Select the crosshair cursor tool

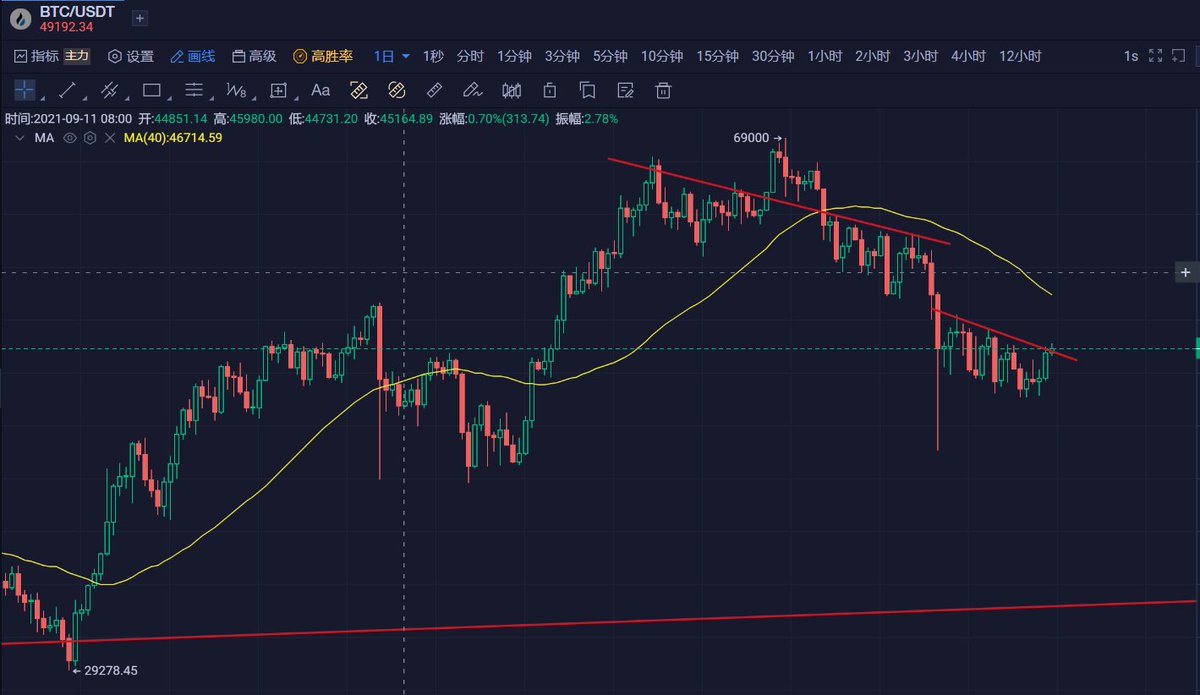pos(24,90)
